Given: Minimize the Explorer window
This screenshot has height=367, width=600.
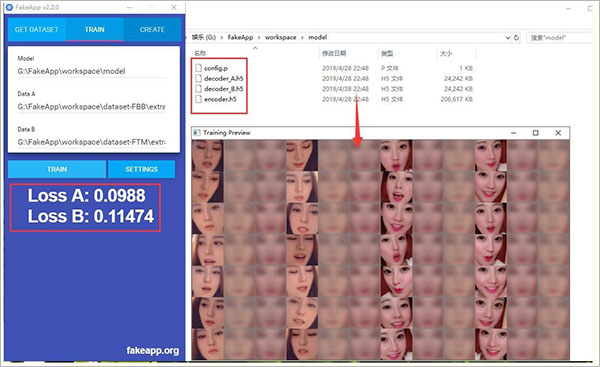Looking at the screenshot, I should (569, 8).
